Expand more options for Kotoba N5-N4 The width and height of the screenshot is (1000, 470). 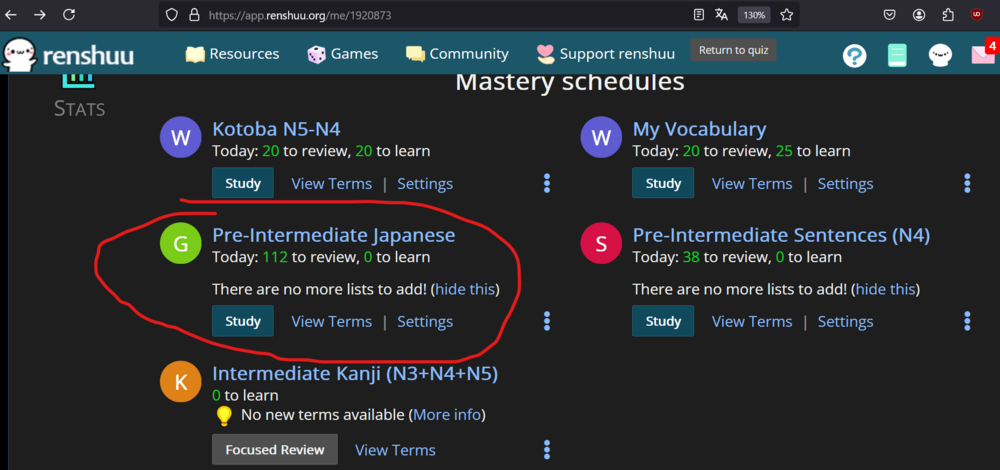[547, 183]
